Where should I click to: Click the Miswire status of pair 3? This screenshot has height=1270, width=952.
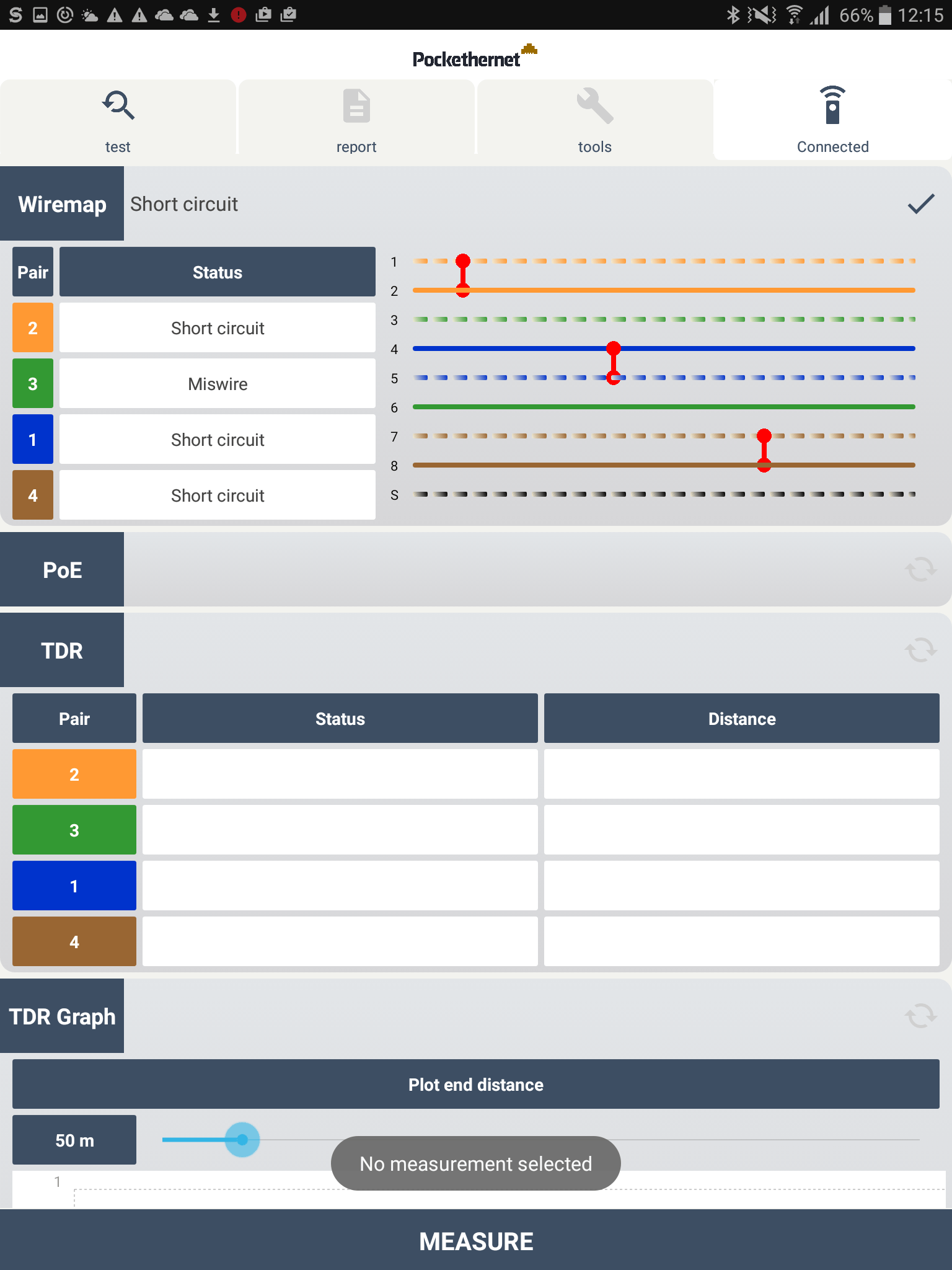point(218,383)
